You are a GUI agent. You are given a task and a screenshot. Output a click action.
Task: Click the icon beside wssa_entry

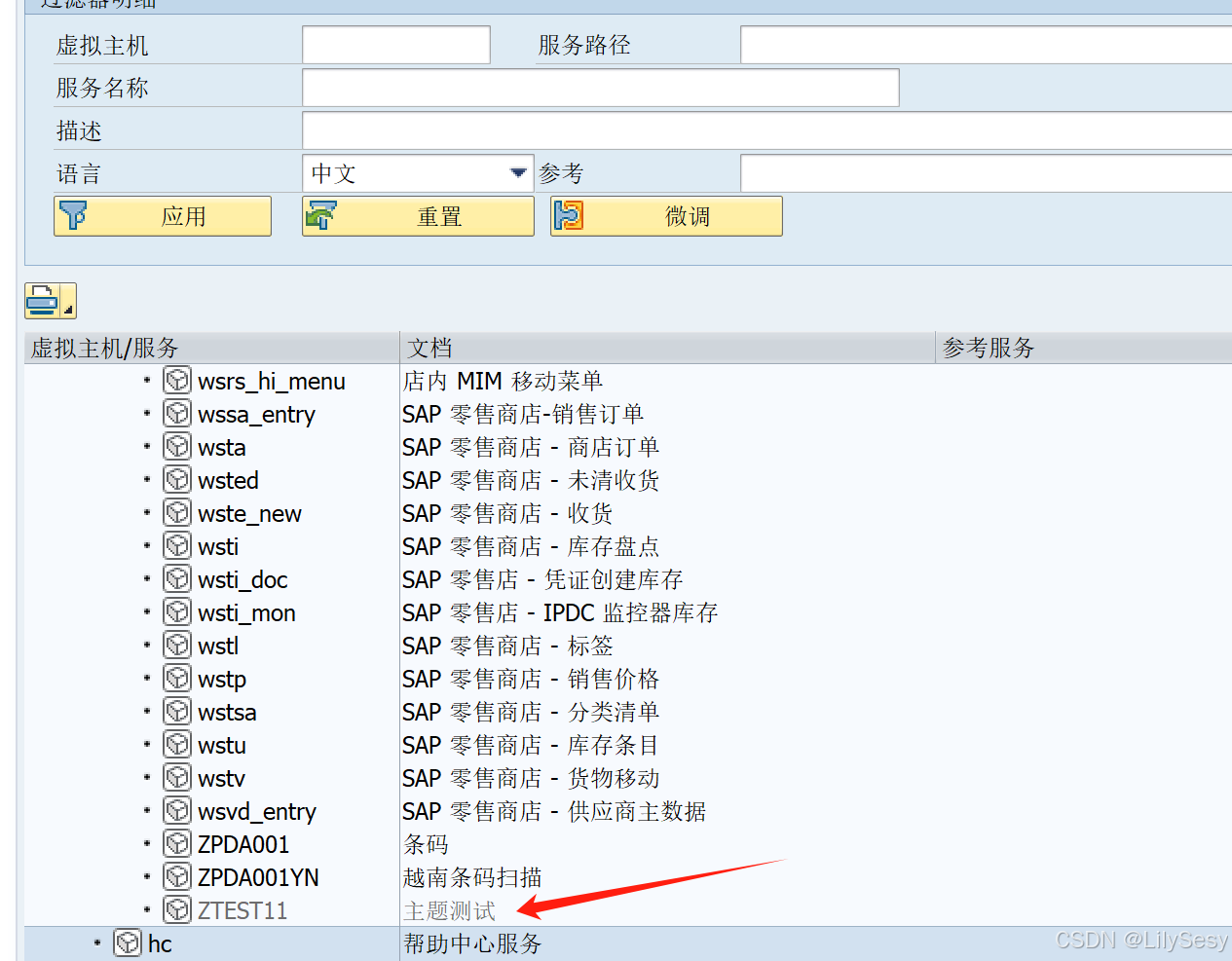[177, 413]
